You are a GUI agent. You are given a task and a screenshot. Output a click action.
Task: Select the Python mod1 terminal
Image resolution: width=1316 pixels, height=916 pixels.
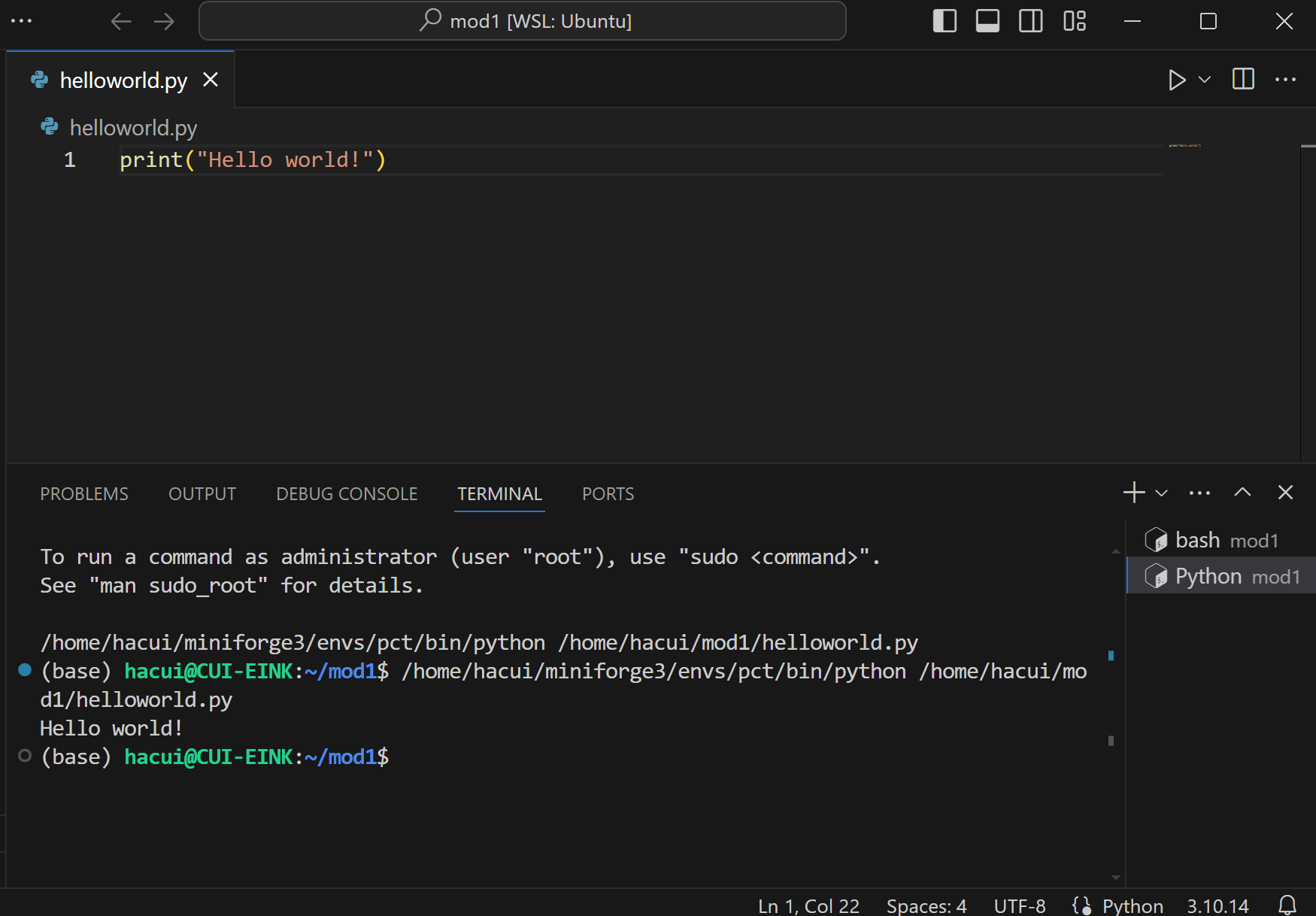(1221, 576)
